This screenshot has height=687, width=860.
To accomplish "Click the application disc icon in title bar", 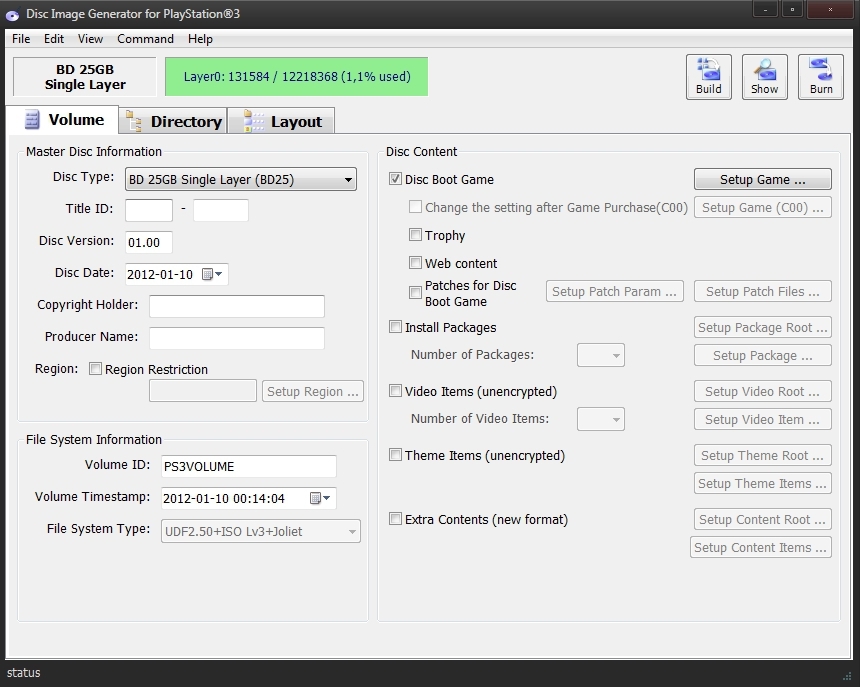I will click(x=13, y=14).
